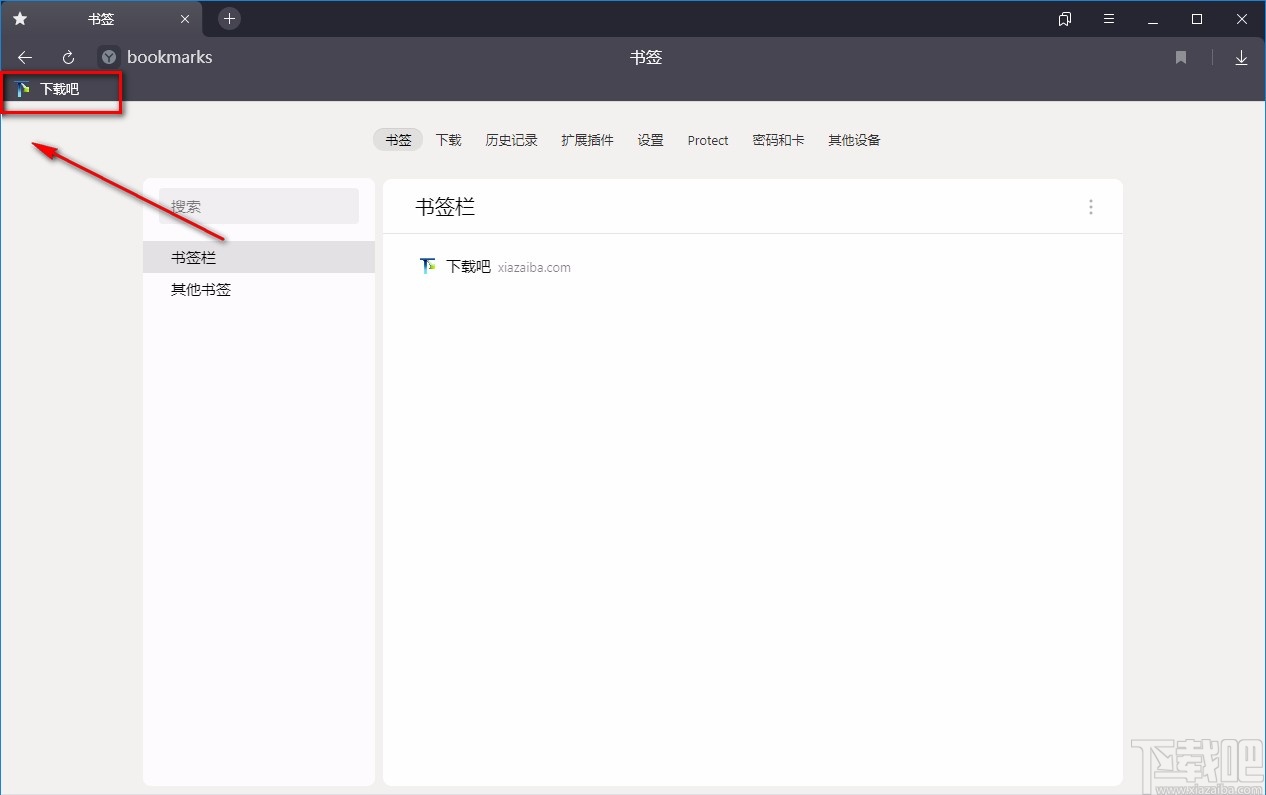Viewport: 1266px width, 795px height.
Task: Visit the xiazaiba.com link text
Action: 534,266
